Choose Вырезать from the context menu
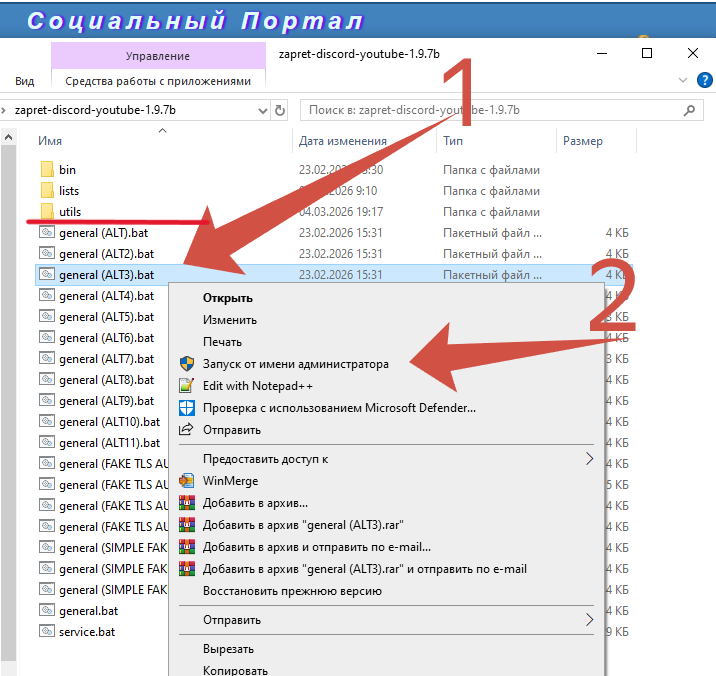This screenshot has height=676, width=716. (228, 649)
